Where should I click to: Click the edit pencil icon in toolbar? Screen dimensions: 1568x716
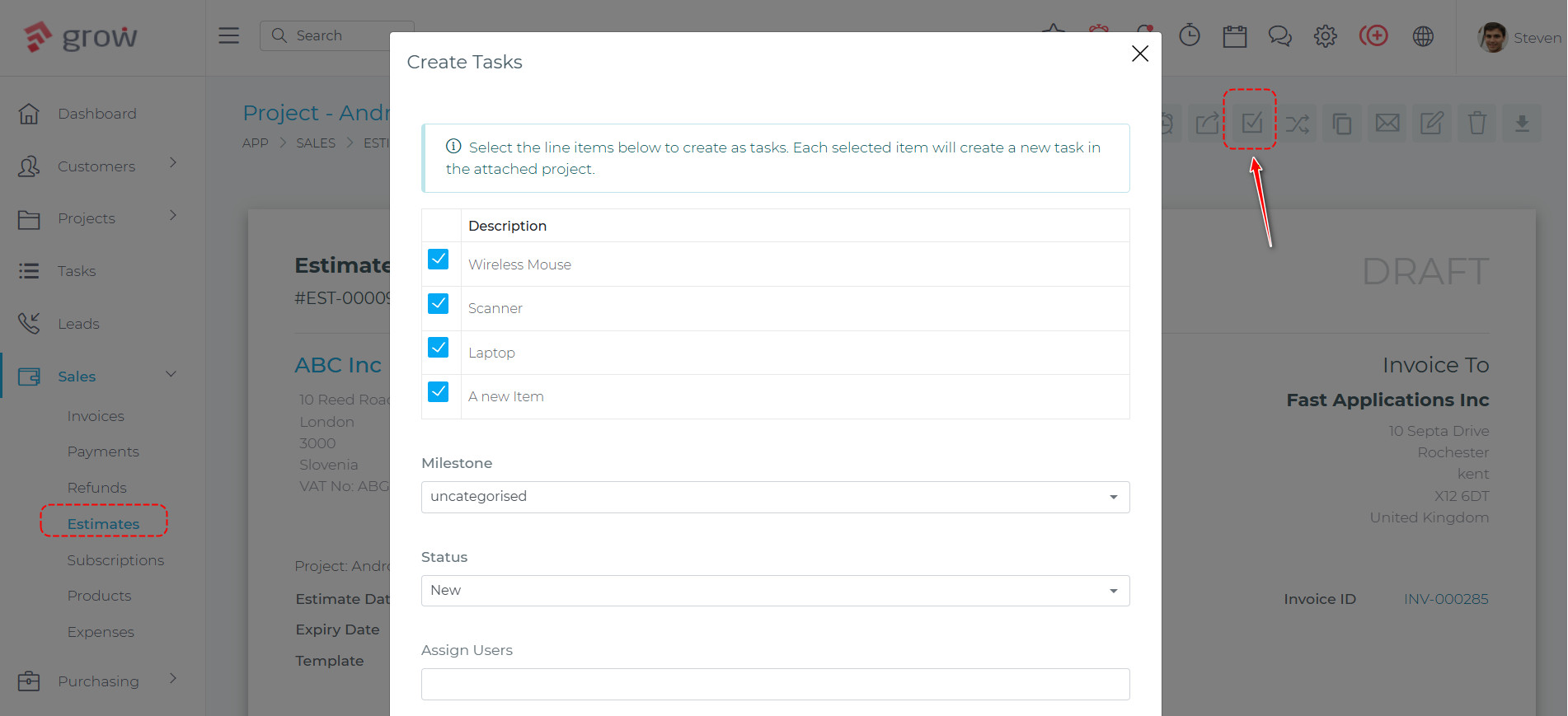pos(1432,124)
